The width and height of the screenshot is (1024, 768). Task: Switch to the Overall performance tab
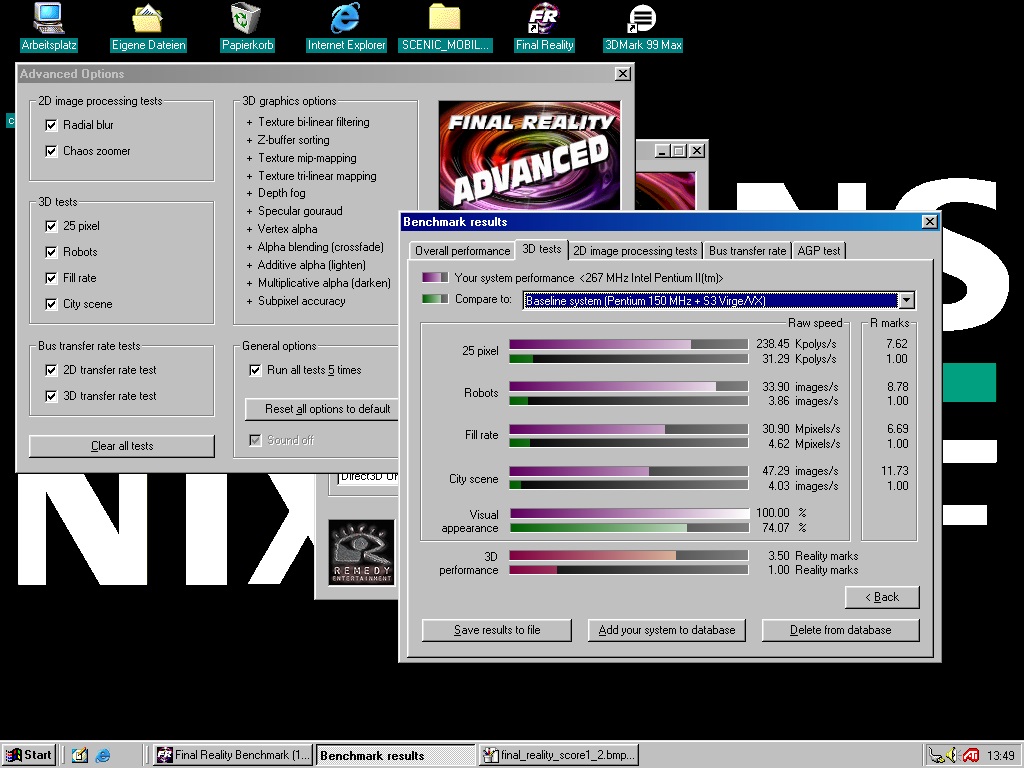pos(462,251)
